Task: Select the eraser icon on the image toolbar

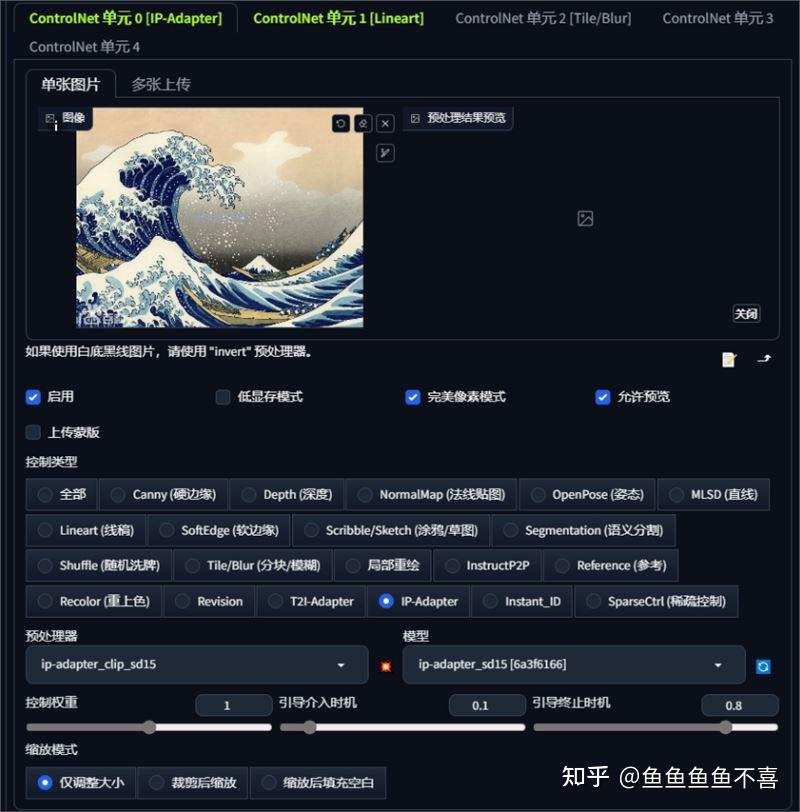Action: coord(362,122)
